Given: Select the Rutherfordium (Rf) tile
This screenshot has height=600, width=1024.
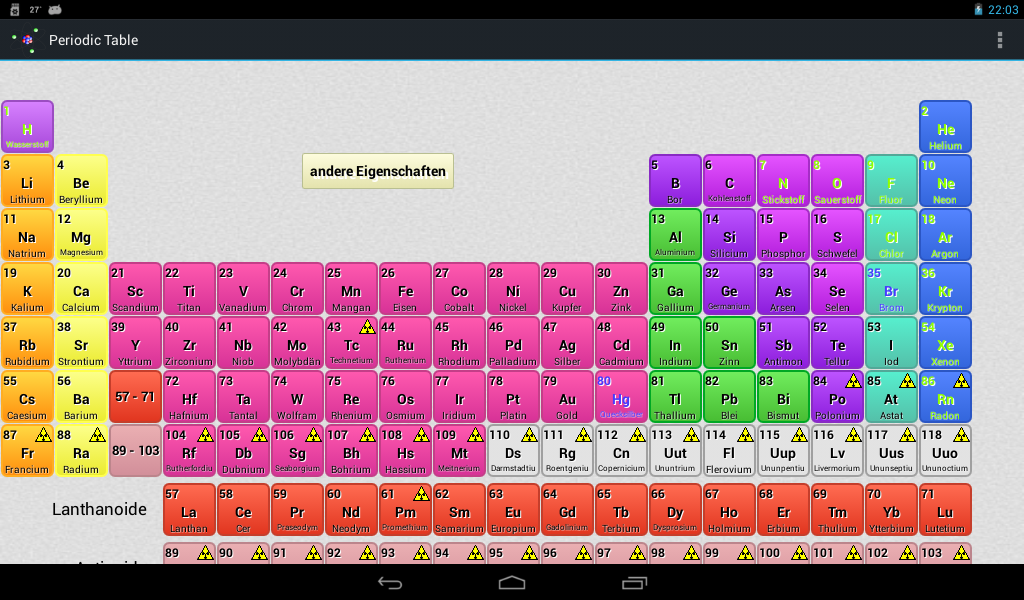Looking at the screenshot, I should coord(189,450).
